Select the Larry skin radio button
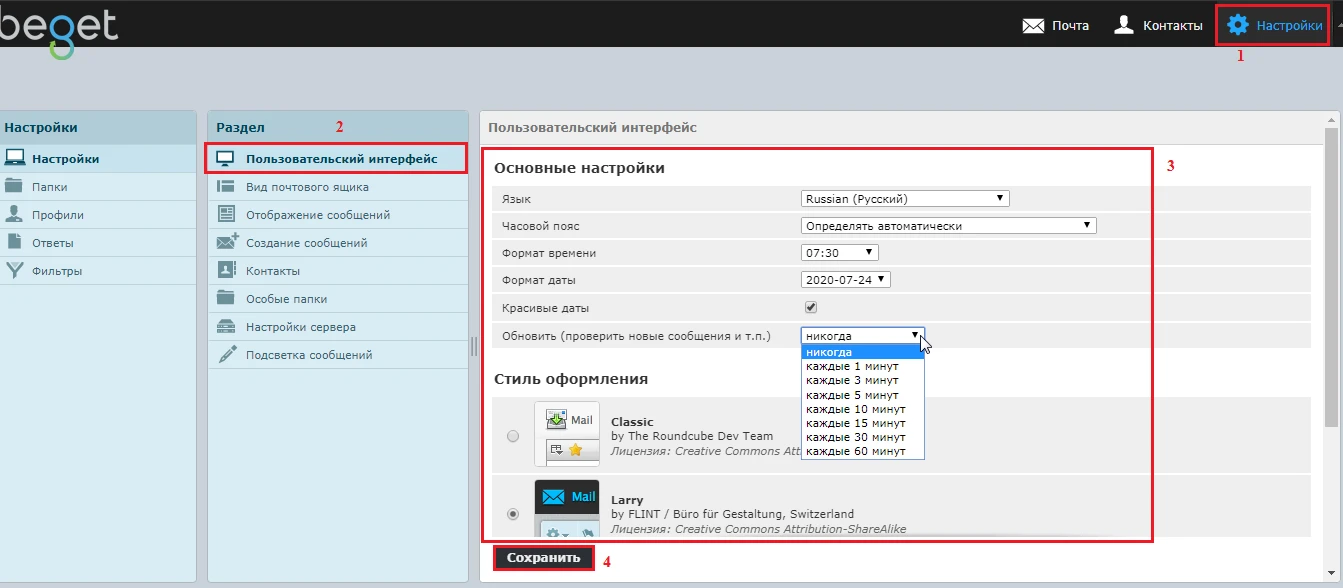Screen dimensions: 1343x588 [513, 514]
